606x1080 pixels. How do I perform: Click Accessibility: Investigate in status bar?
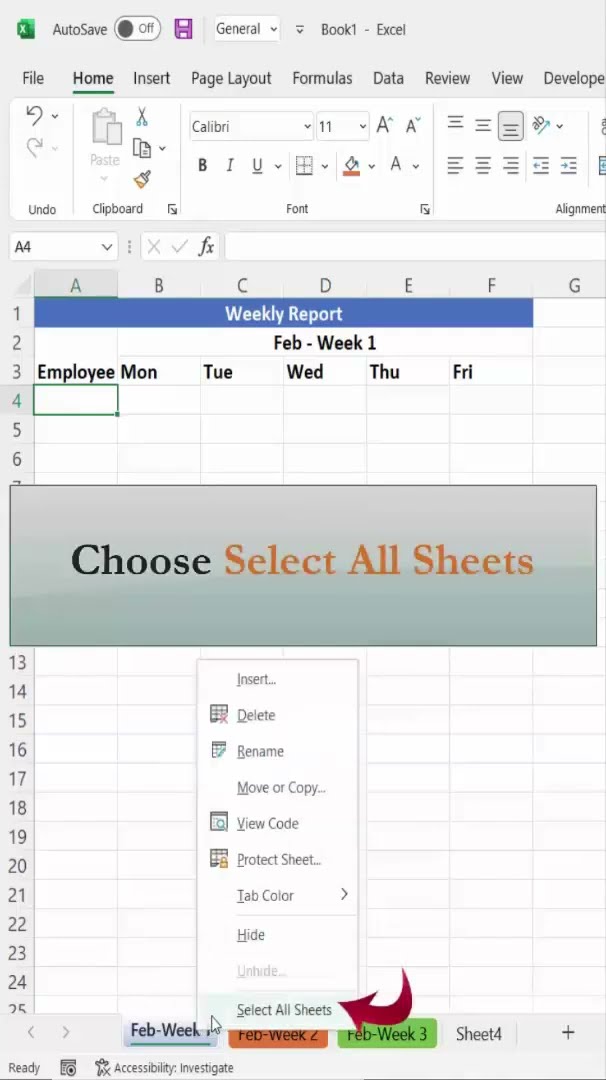coord(164,1068)
